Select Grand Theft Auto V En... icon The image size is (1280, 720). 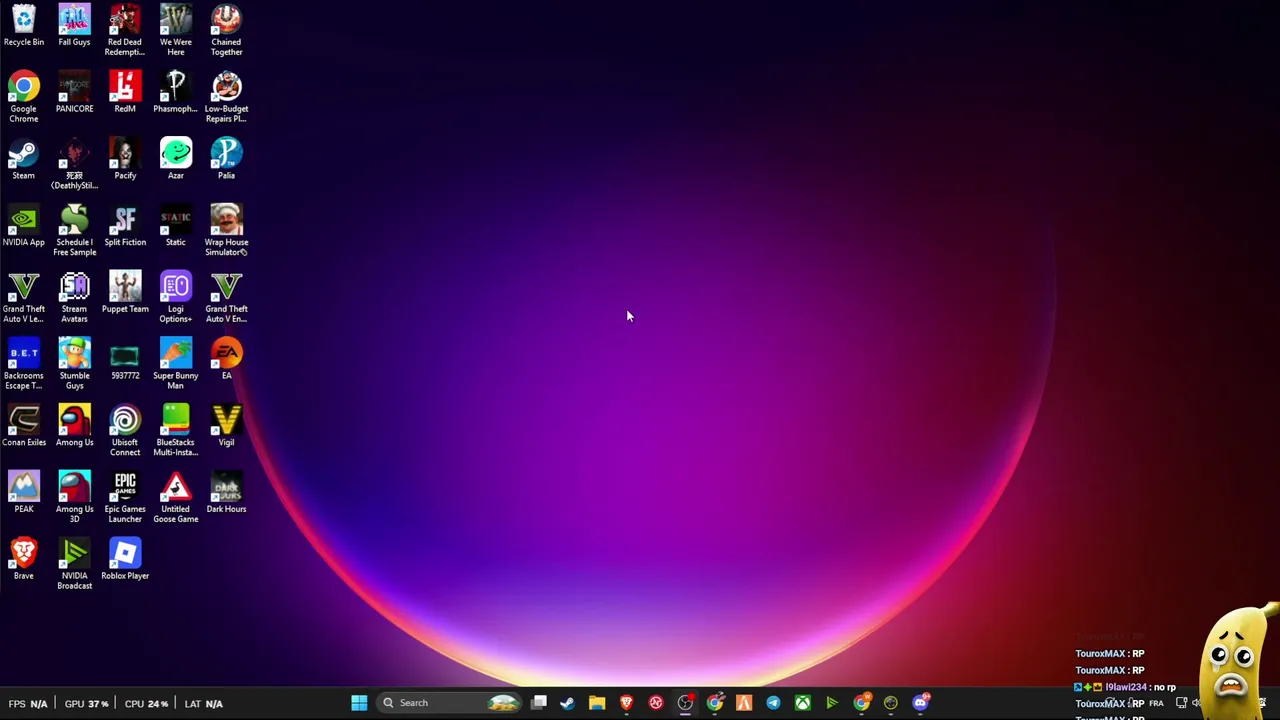point(226,298)
